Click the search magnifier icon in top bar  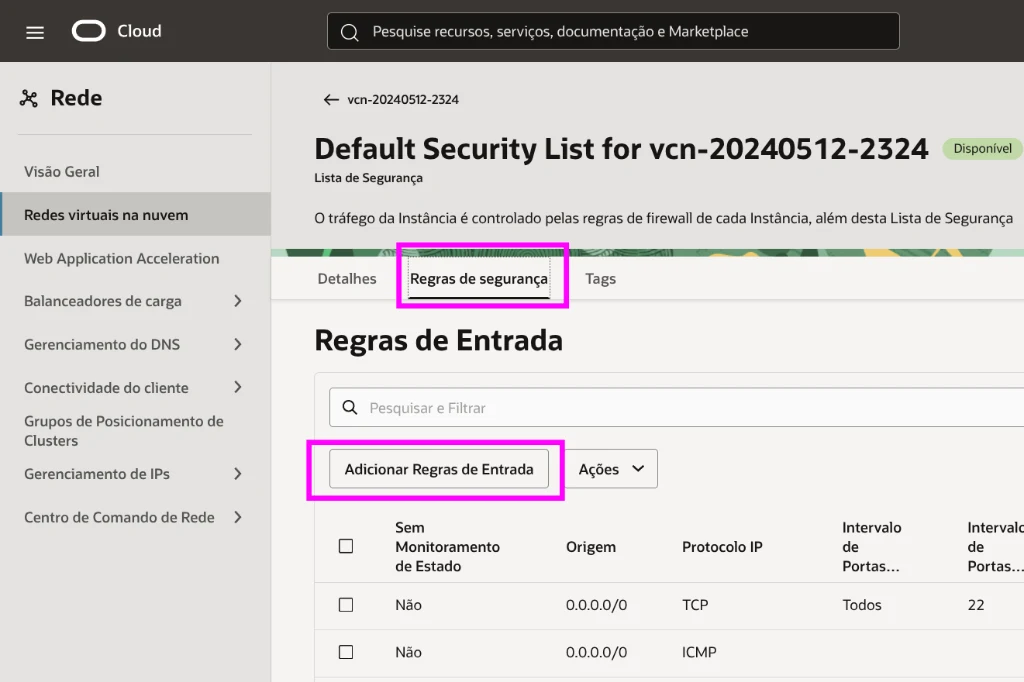(349, 32)
